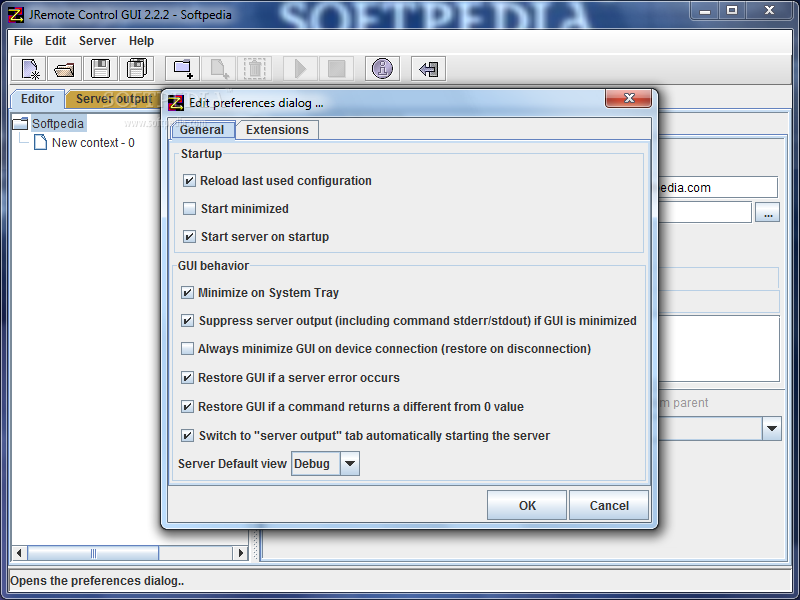
Task: Click the Delete trash toolbar icon
Action: pyautogui.click(x=255, y=68)
